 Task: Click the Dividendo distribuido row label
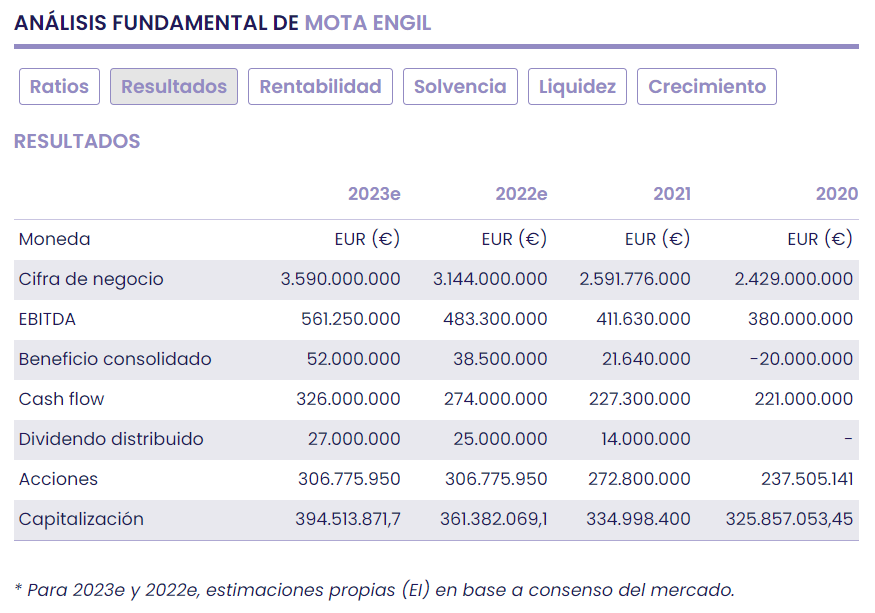111,439
